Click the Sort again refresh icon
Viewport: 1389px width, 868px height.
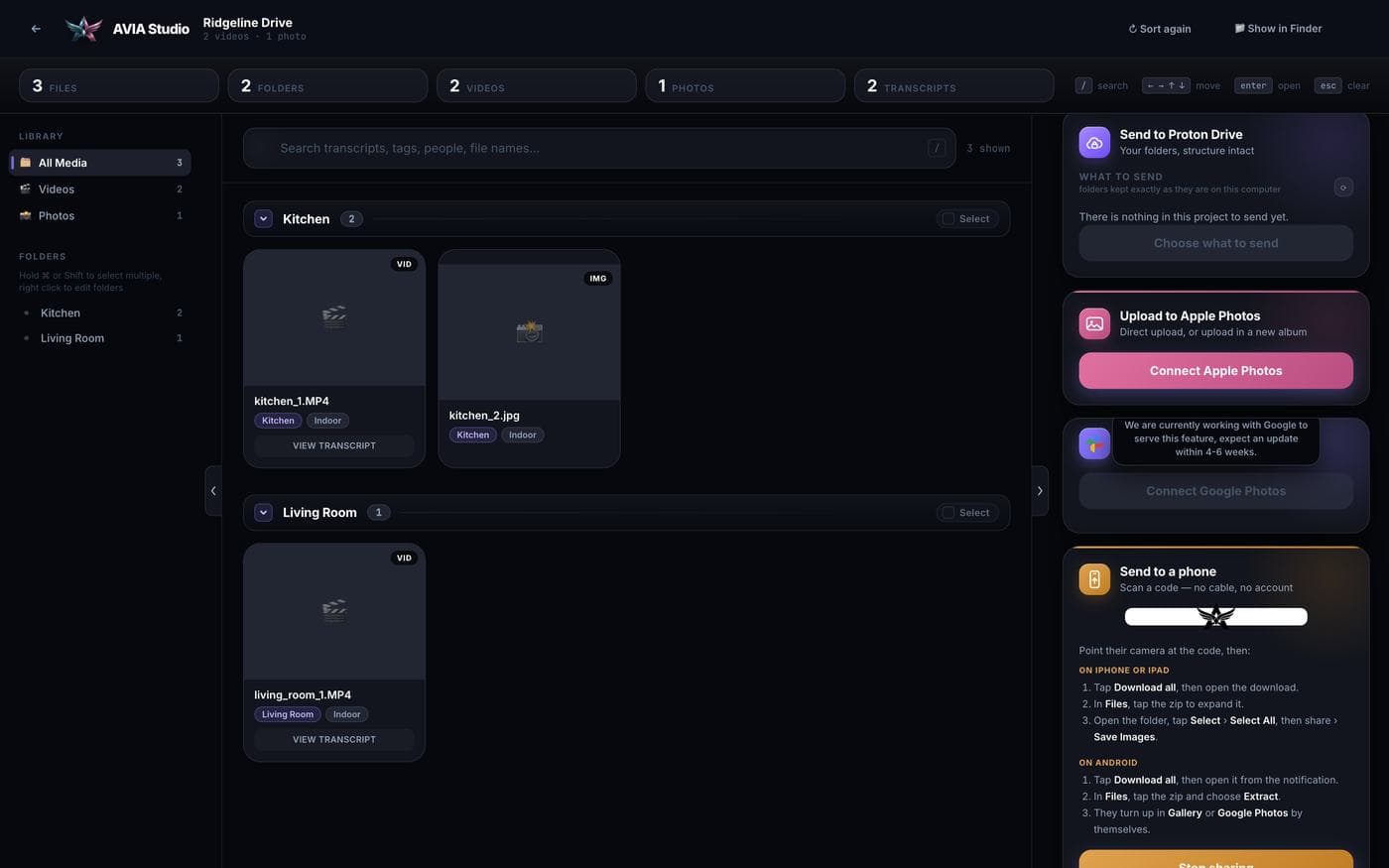pyautogui.click(x=1133, y=29)
